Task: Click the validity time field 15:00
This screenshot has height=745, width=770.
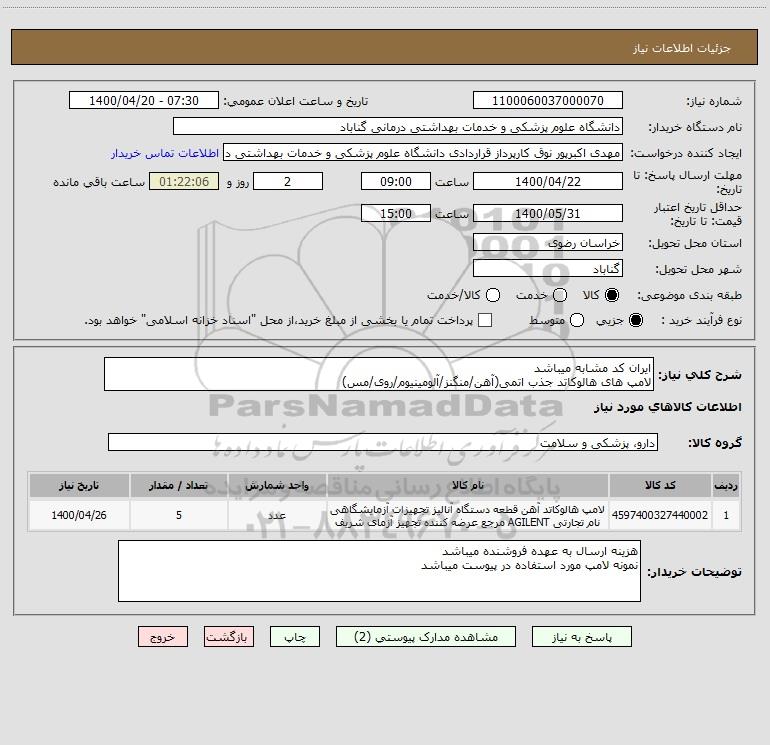Action: pos(396,213)
